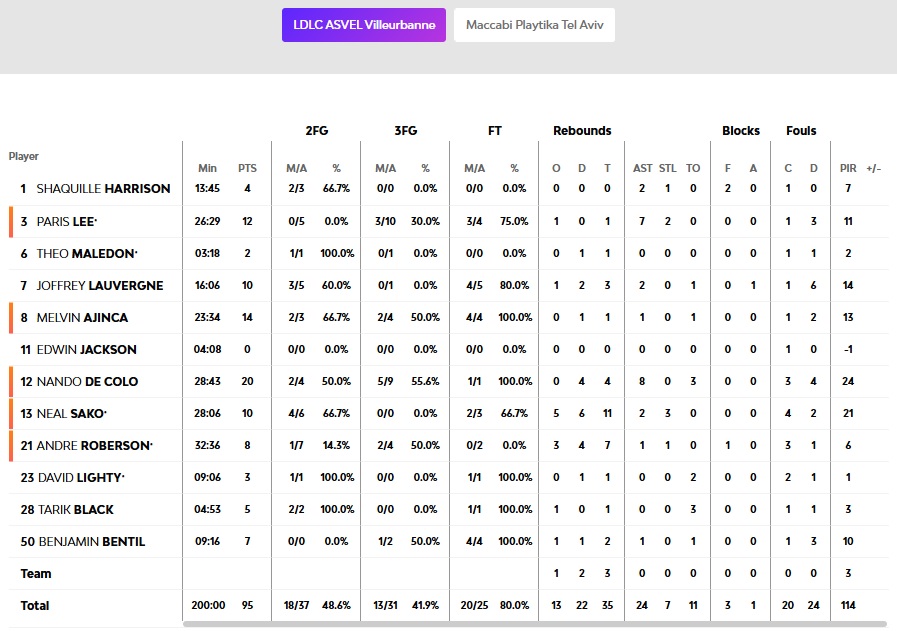897x631 pixels.
Task: Sort the table by the PTS column
Action: point(247,168)
